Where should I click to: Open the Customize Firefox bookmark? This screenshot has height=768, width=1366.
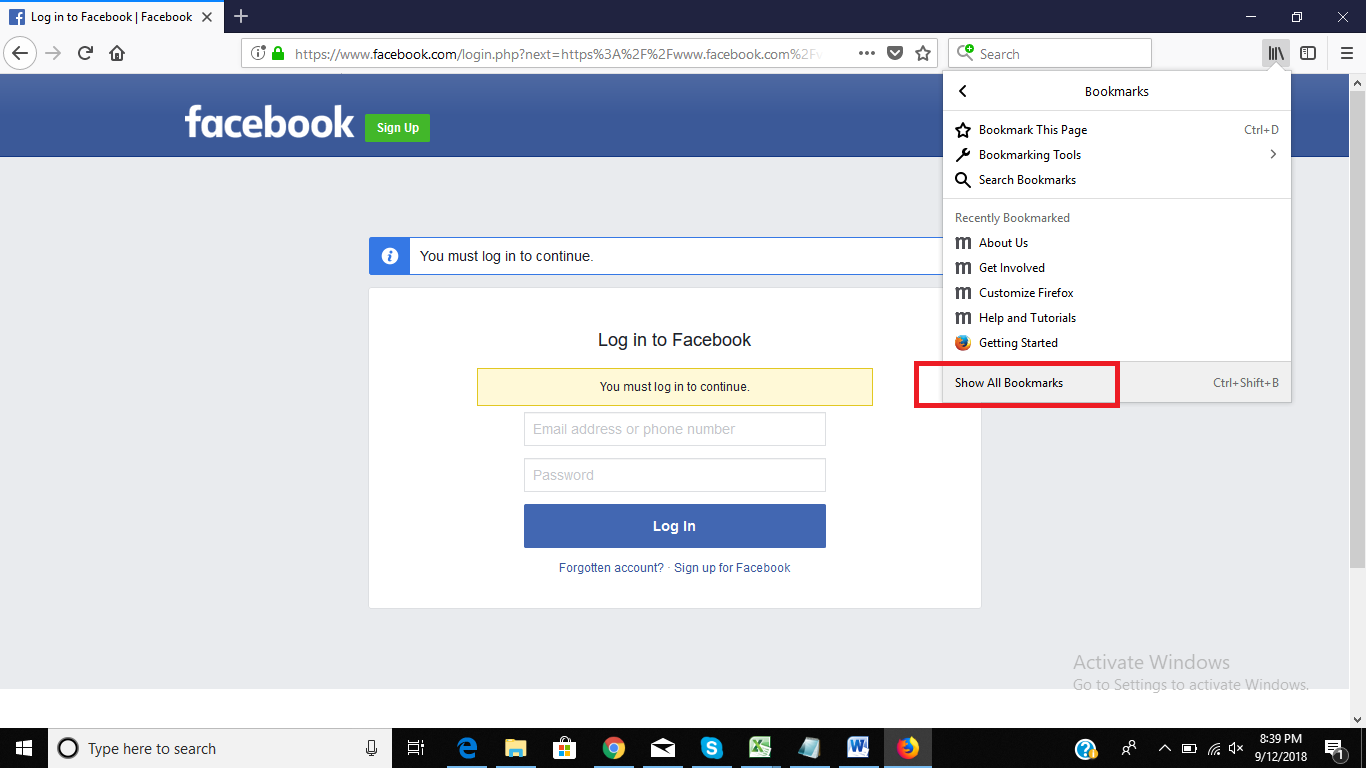pyautogui.click(x=1117, y=293)
